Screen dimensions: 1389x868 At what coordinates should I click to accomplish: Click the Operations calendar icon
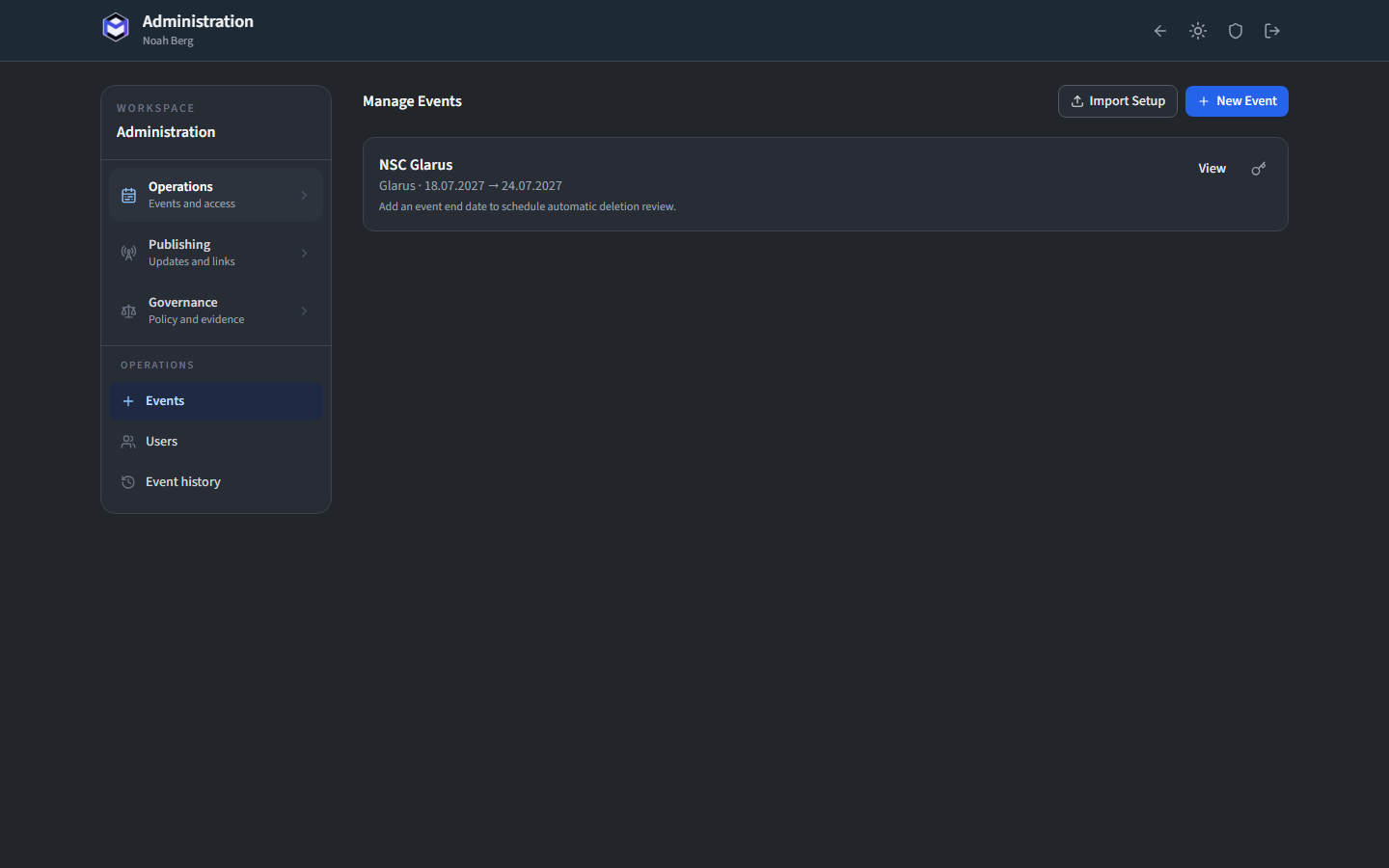click(128, 196)
